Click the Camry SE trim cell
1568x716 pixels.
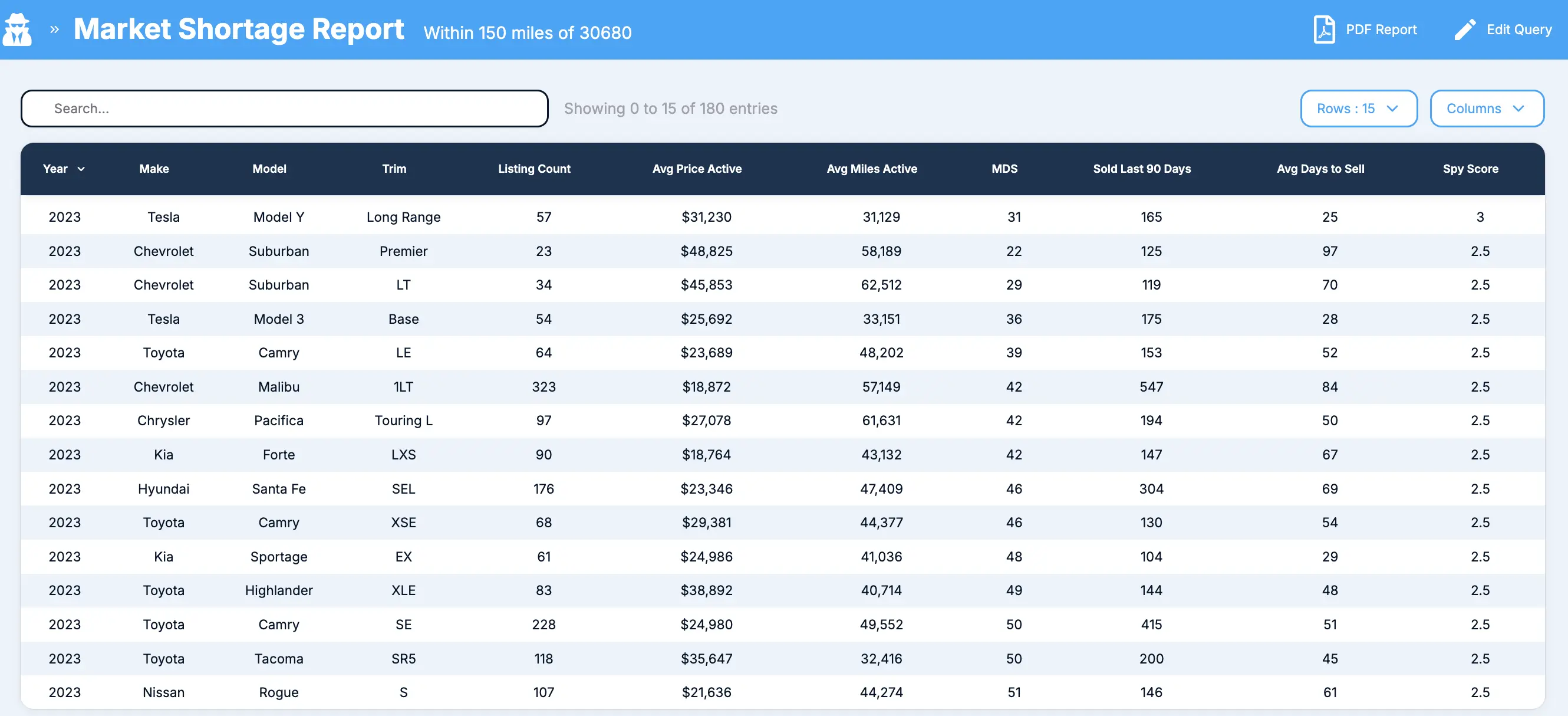tap(404, 625)
